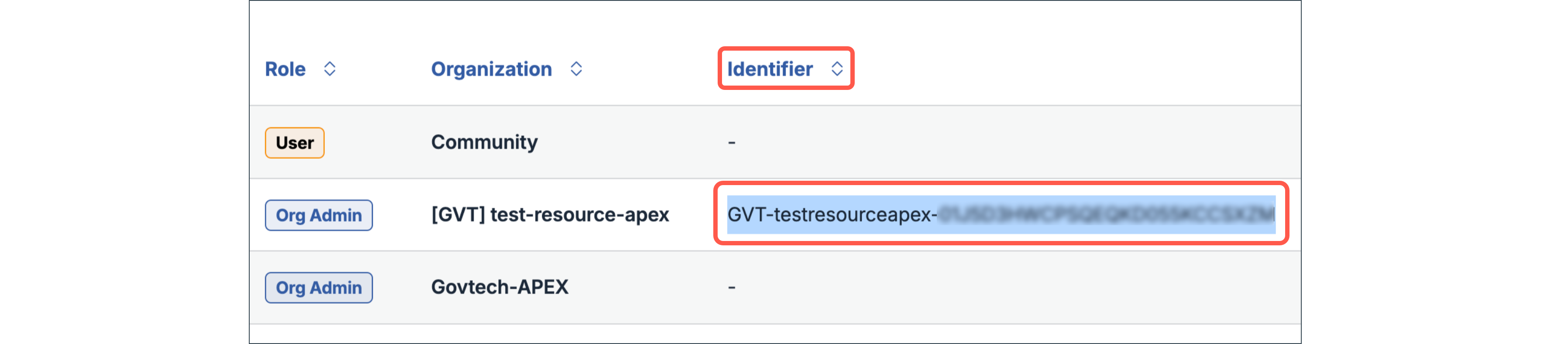Image resolution: width=1568 pixels, height=344 pixels.
Task: Select the Organization column header
Action: coord(491,69)
